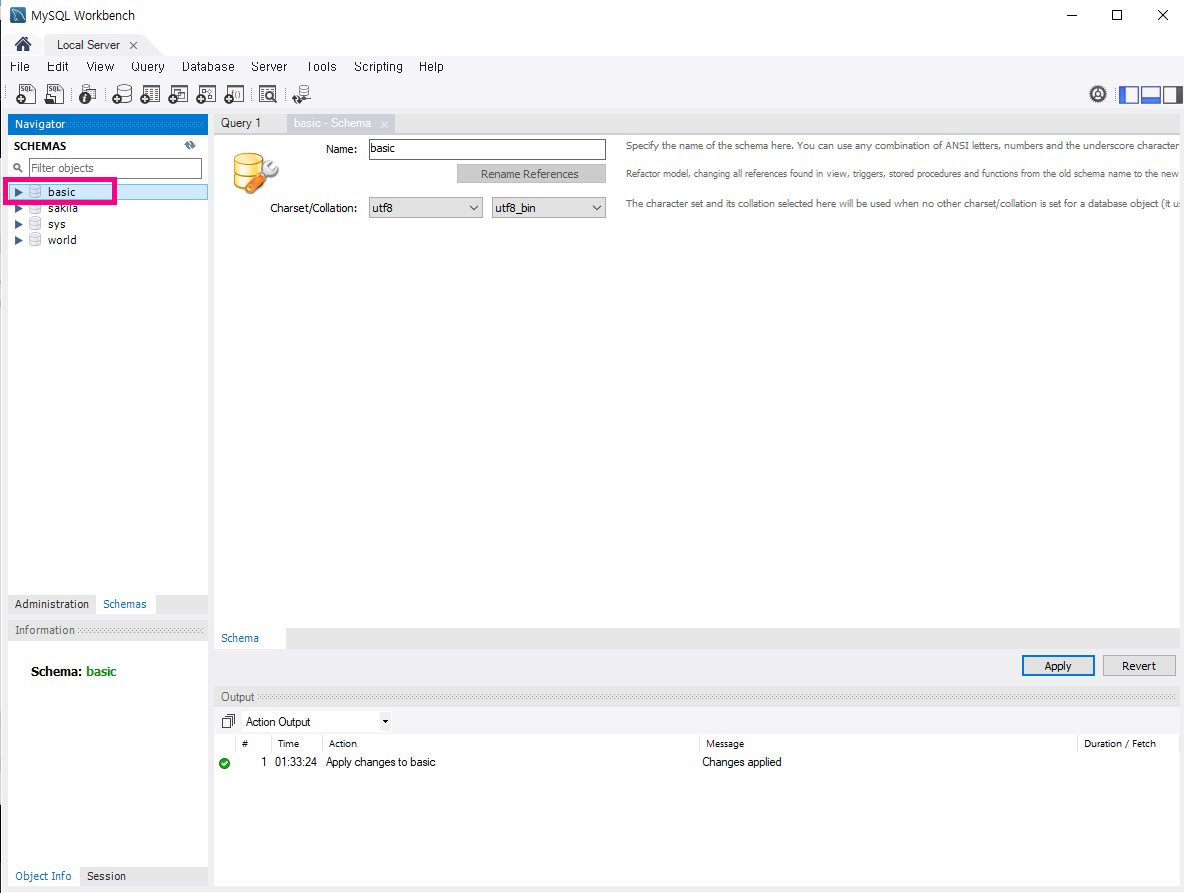Screen dimensions: 1184x893
Task: Create new table toolbar icon
Action: click(x=150, y=94)
